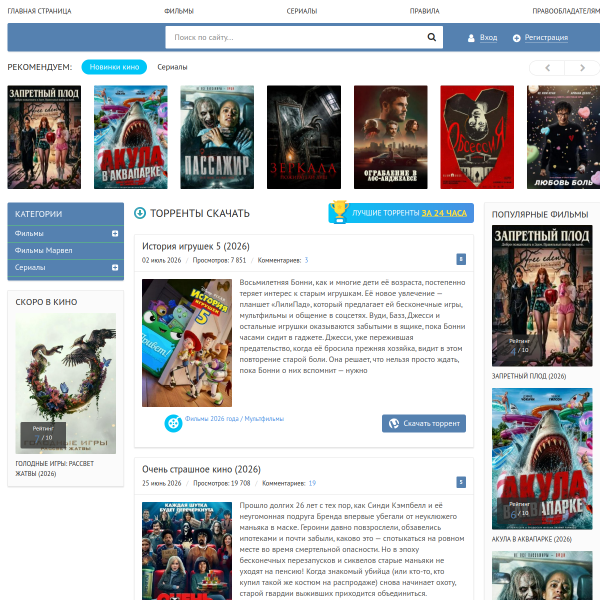Open the Запретный плод poster in popular films
The image size is (600, 600).
tap(542, 295)
